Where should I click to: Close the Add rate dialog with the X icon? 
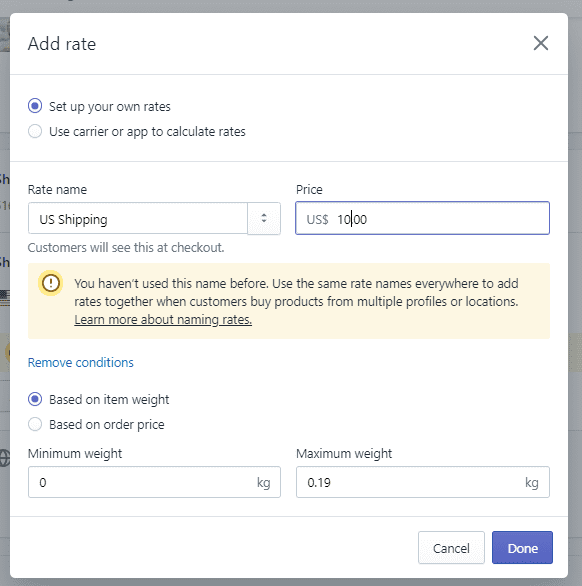pyautogui.click(x=541, y=43)
